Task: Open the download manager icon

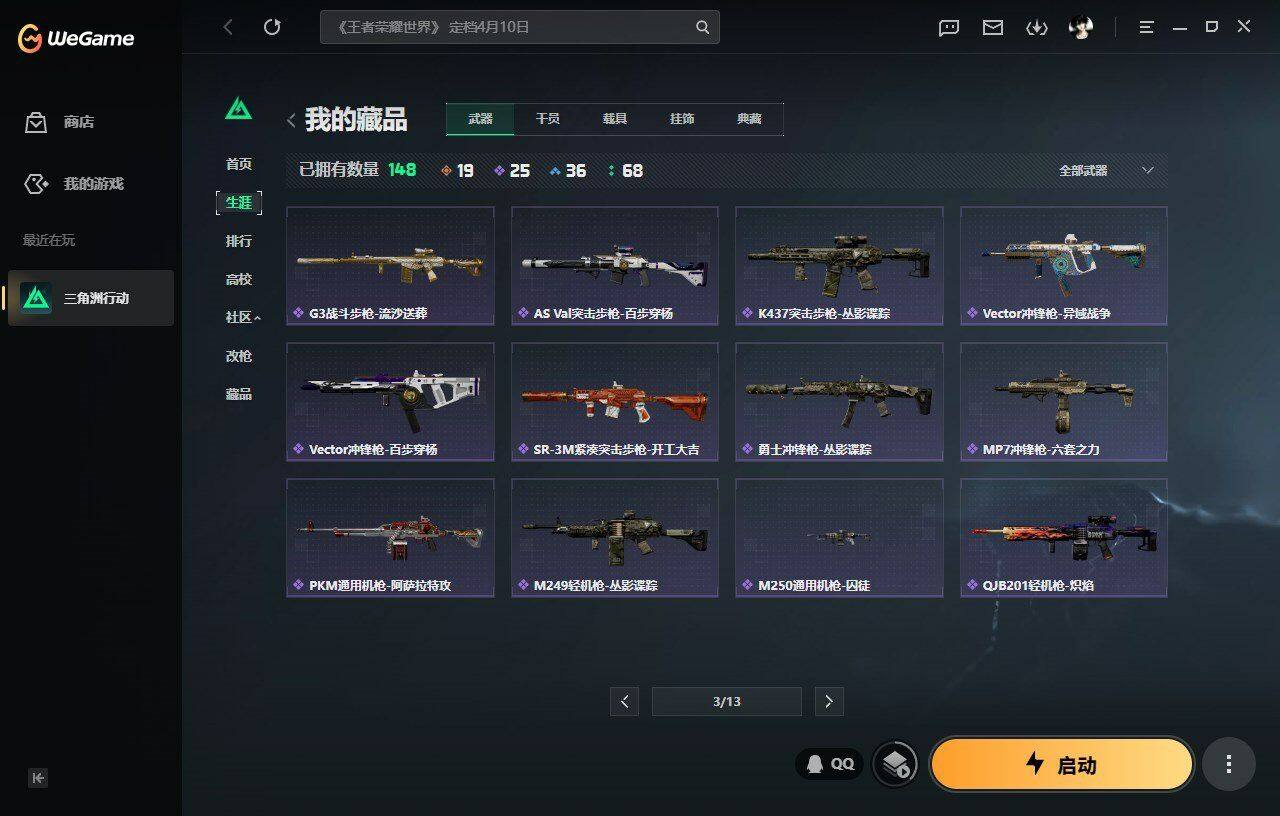Action: pyautogui.click(x=1037, y=28)
